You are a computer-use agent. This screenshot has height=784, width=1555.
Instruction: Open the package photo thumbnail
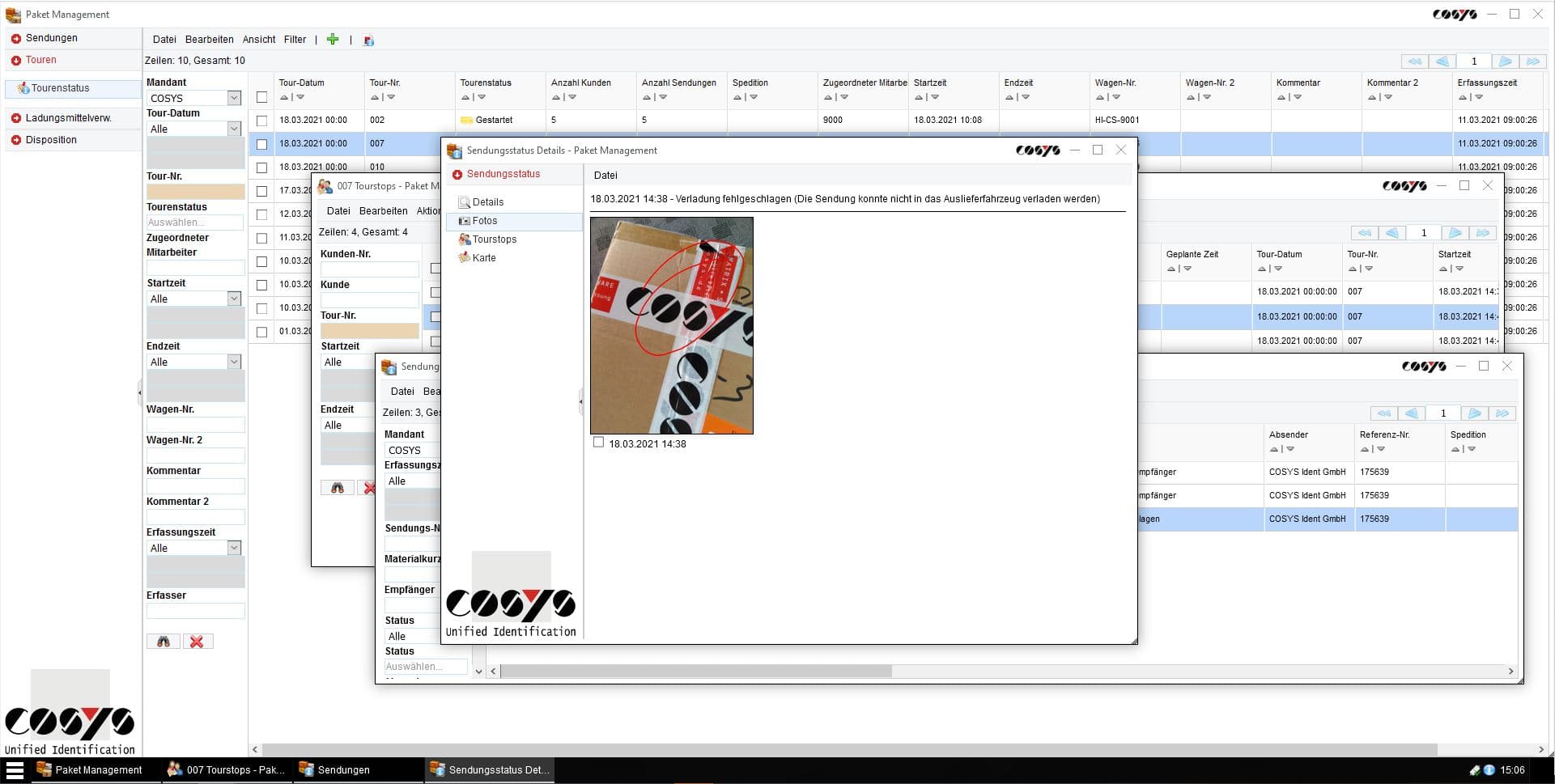click(671, 324)
